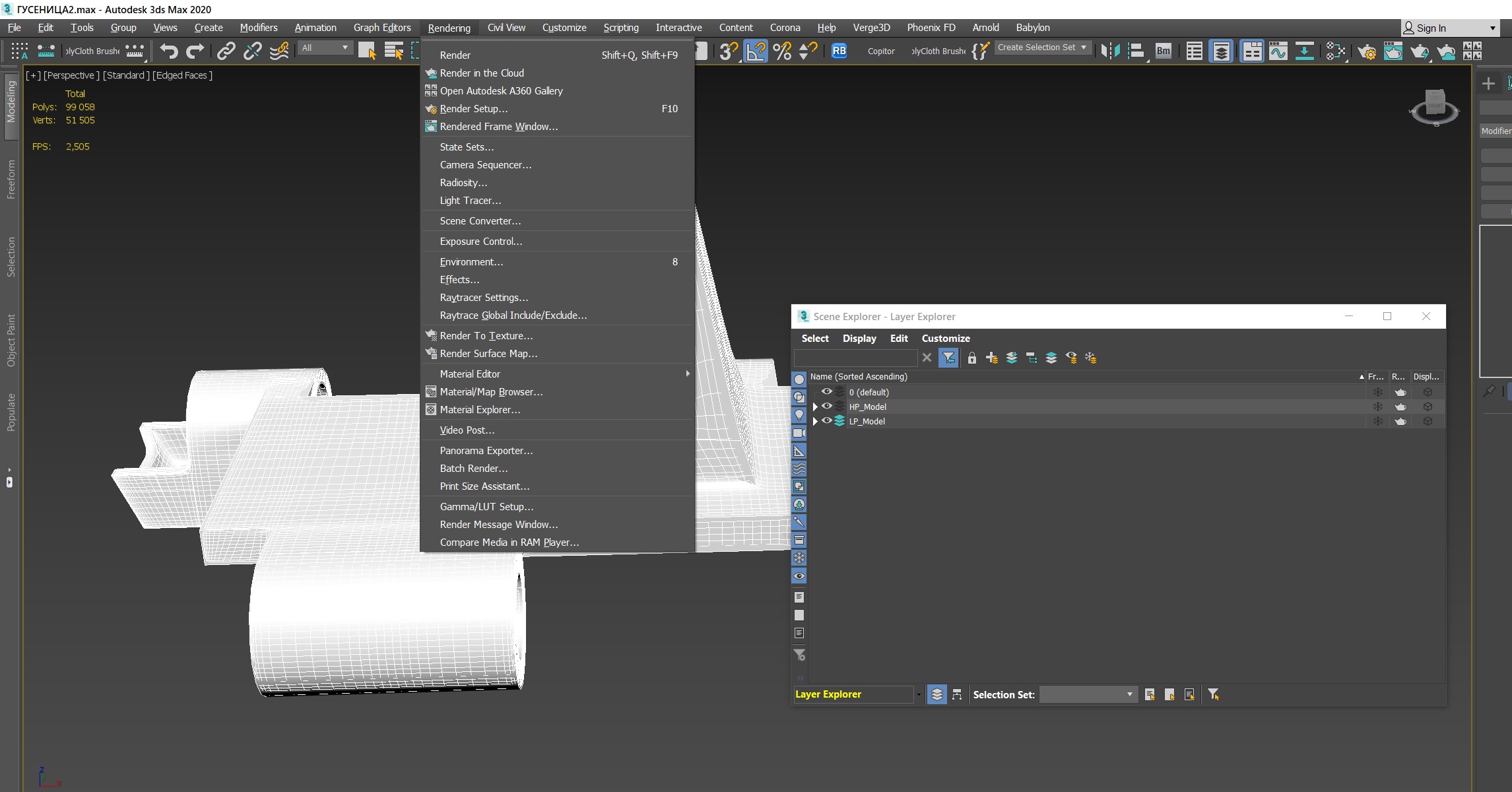Toggle the Percent Snap icon
The width and height of the screenshot is (1512, 792).
[782, 51]
